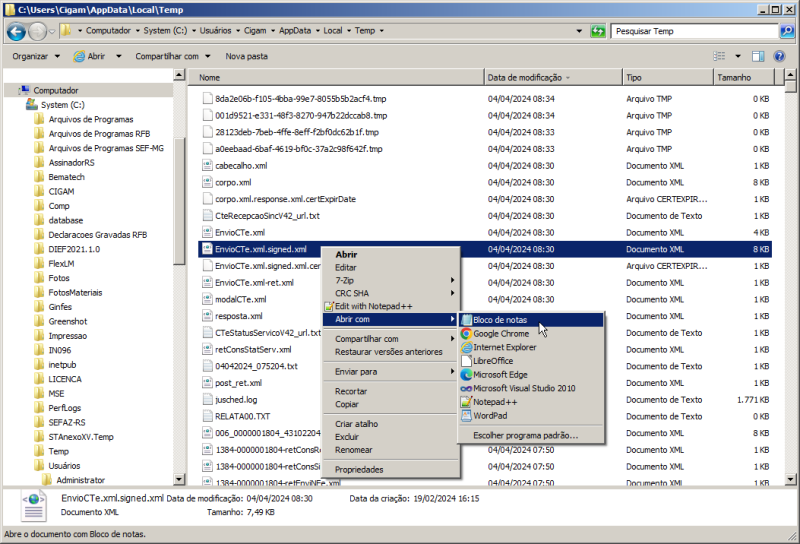Screen dimensions: 800x544
Task: Click the Notepad++ icon in submenu
Action: (x=466, y=402)
